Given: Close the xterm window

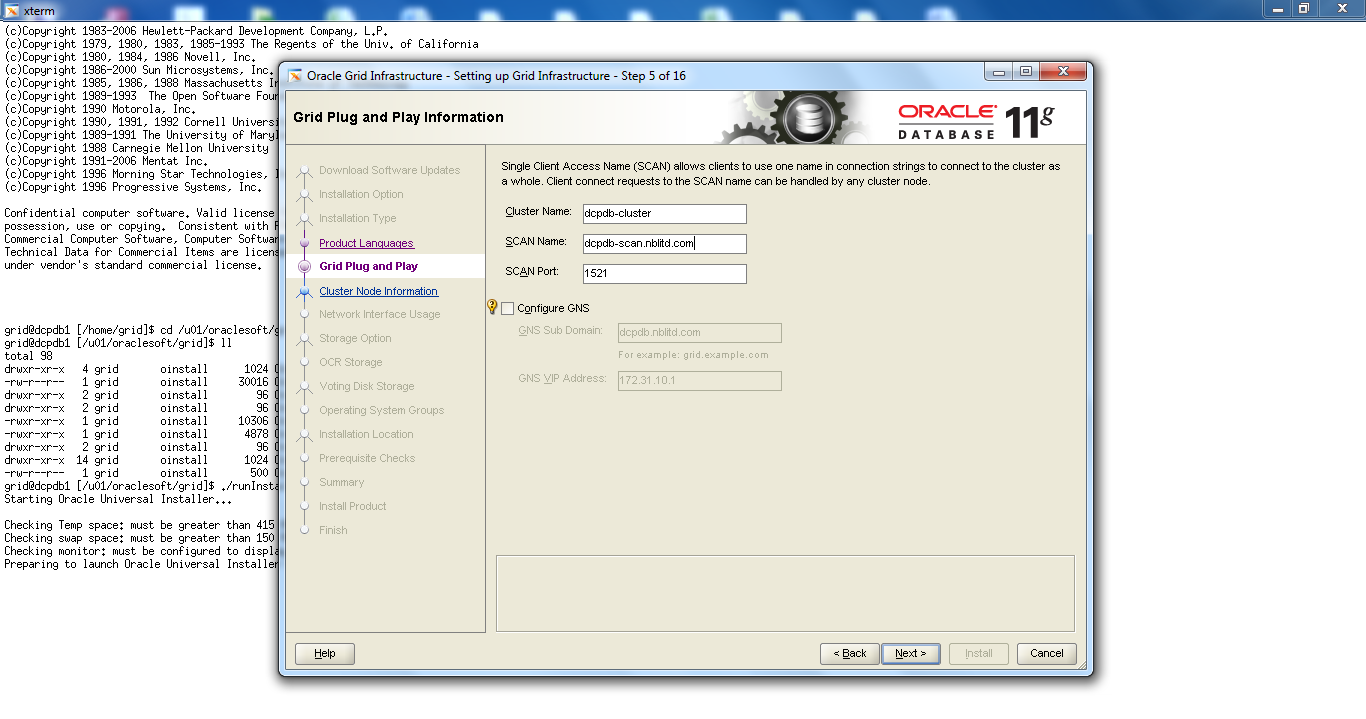Looking at the screenshot, I should tap(1340, 8).
